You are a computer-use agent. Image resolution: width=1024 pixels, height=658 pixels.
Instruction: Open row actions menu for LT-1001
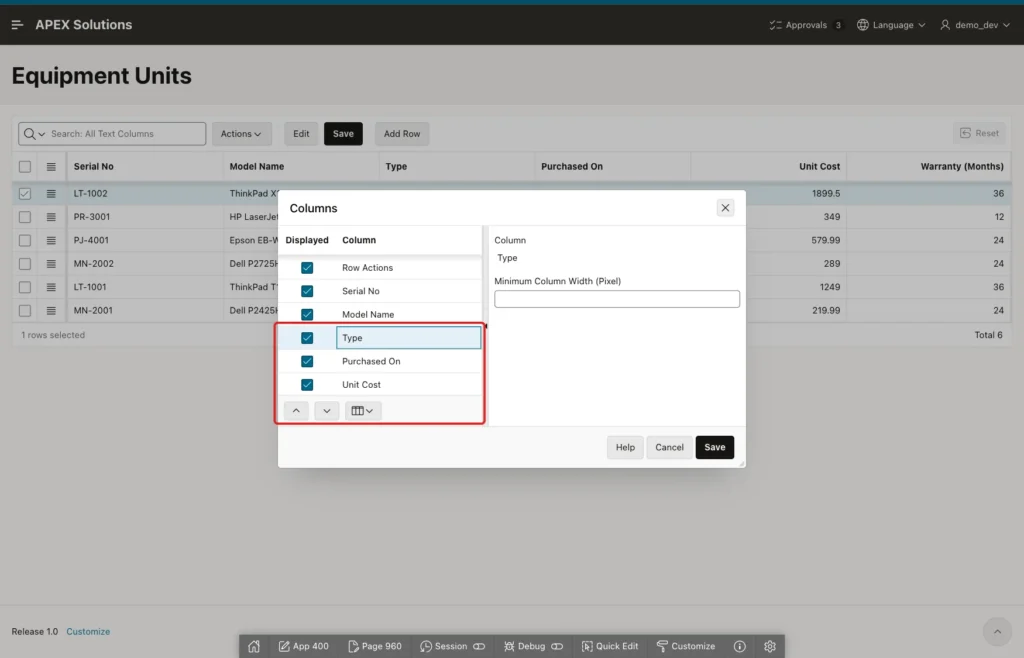[x=51, y=287]
